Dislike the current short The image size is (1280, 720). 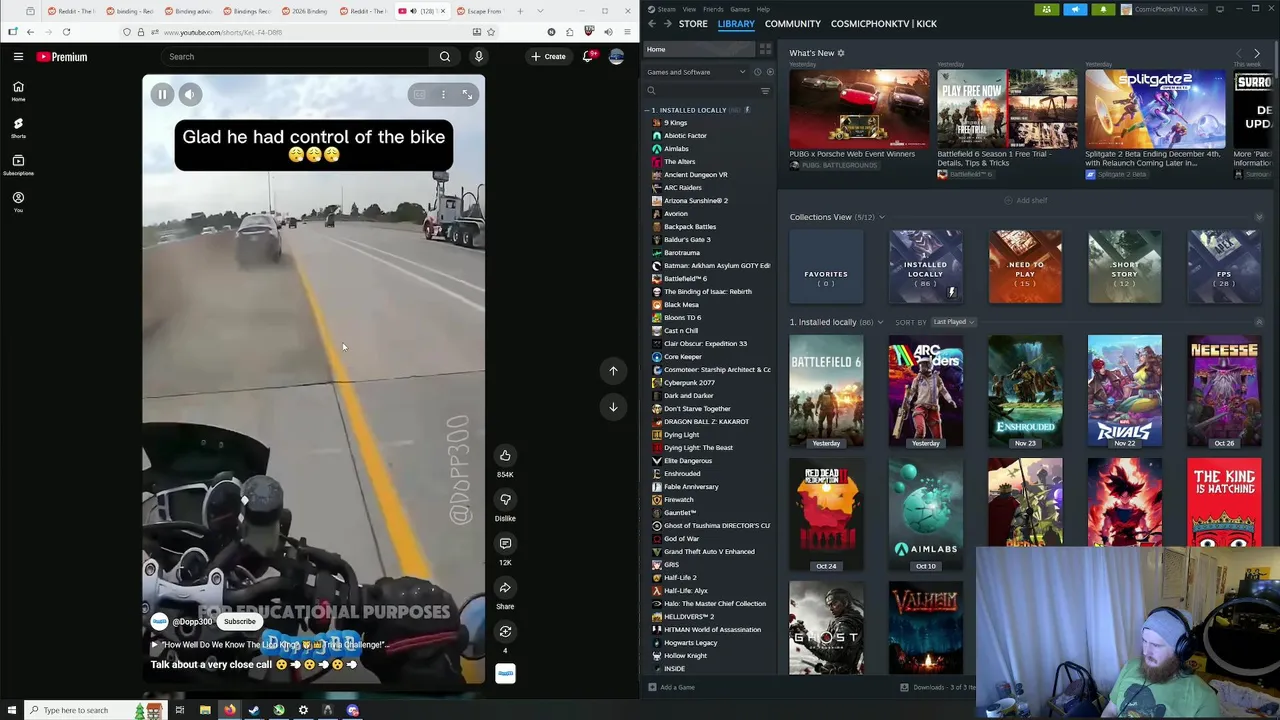coord(505,499)
